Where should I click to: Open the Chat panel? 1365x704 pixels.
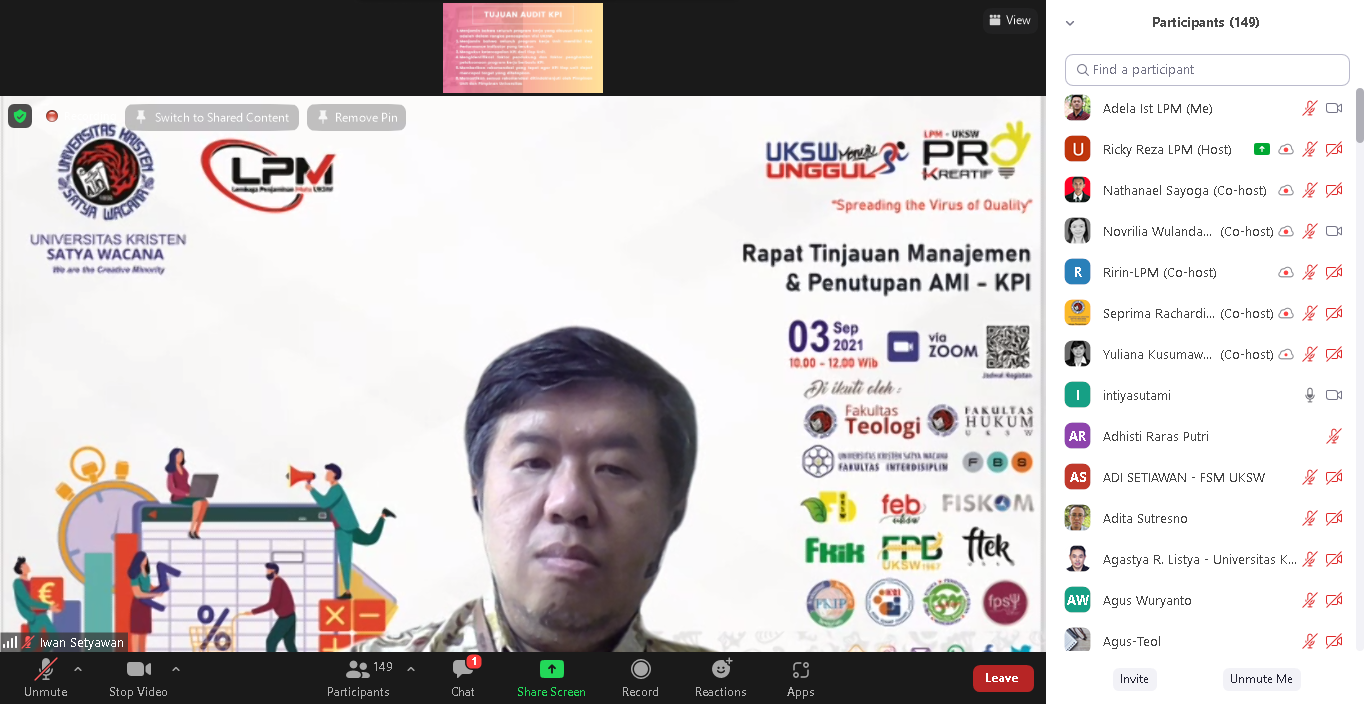point(463,677)
